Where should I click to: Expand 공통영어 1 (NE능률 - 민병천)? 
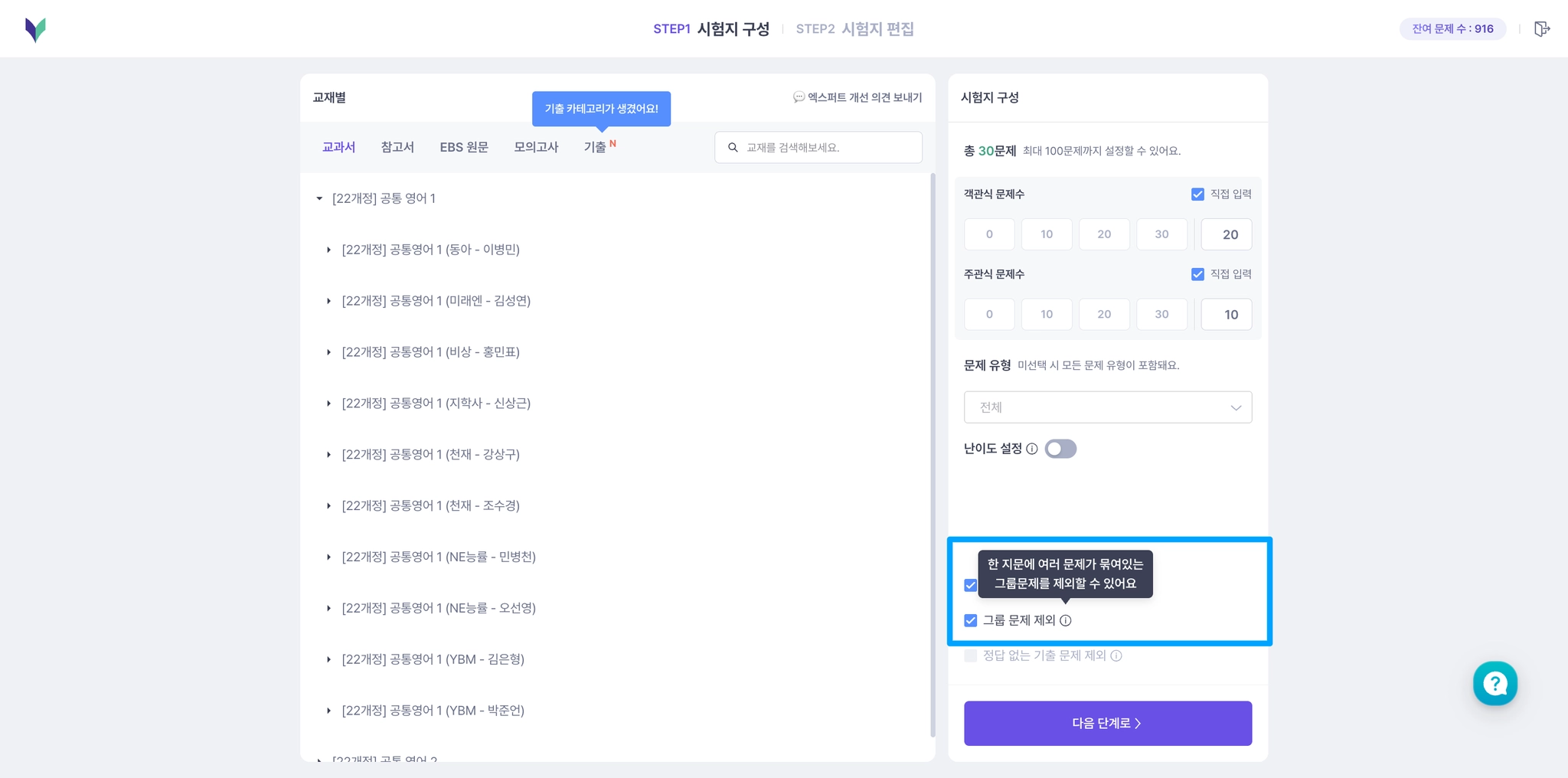[328, 557]
